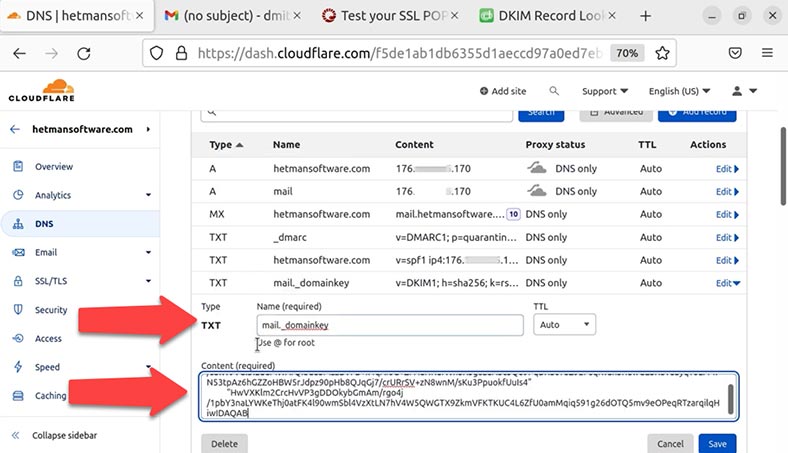Switch to the DKIM Record Lookup tab
The width and height of the screenshot is (788, 453).
point(547,16)
